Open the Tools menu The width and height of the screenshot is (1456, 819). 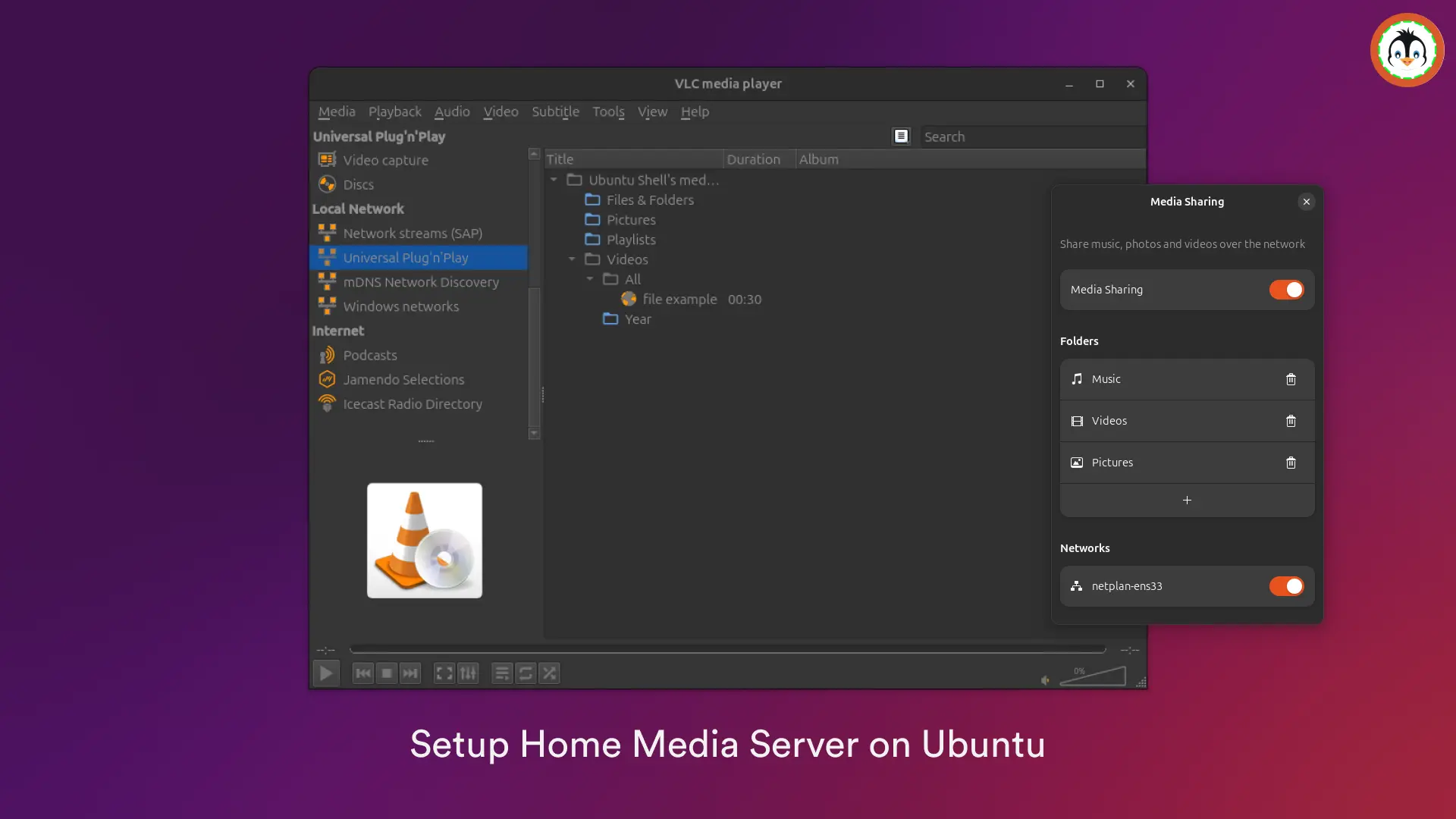coord(608,111)
